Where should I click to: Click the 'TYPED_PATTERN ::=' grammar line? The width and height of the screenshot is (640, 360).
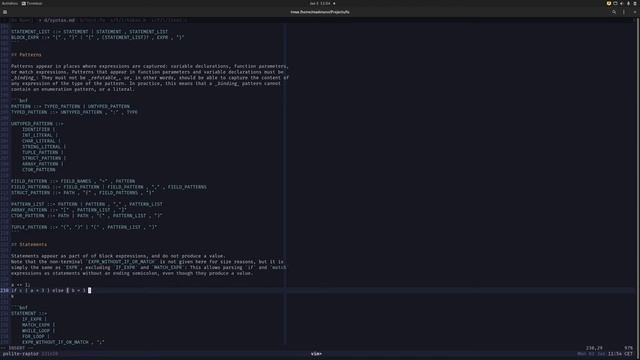tap(74, 112)
